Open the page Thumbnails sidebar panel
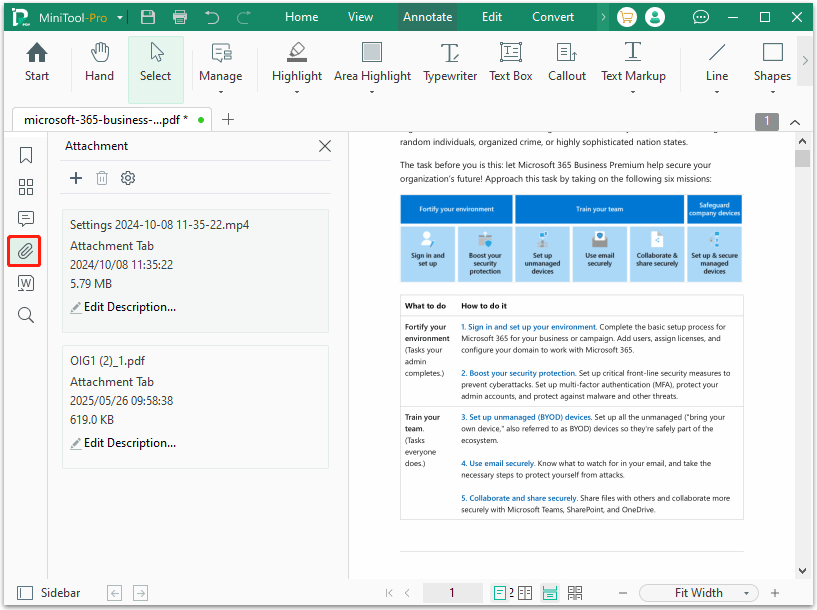Viewport: 817px width, 610px height. tap(26, 187)
